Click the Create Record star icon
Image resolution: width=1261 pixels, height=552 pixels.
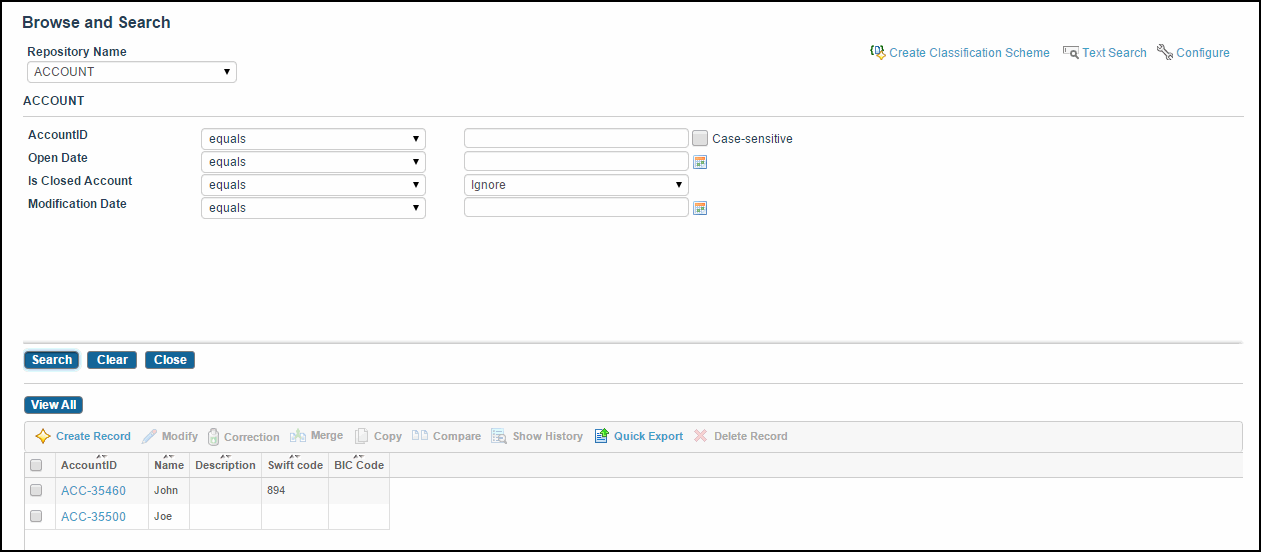[43, 437]
